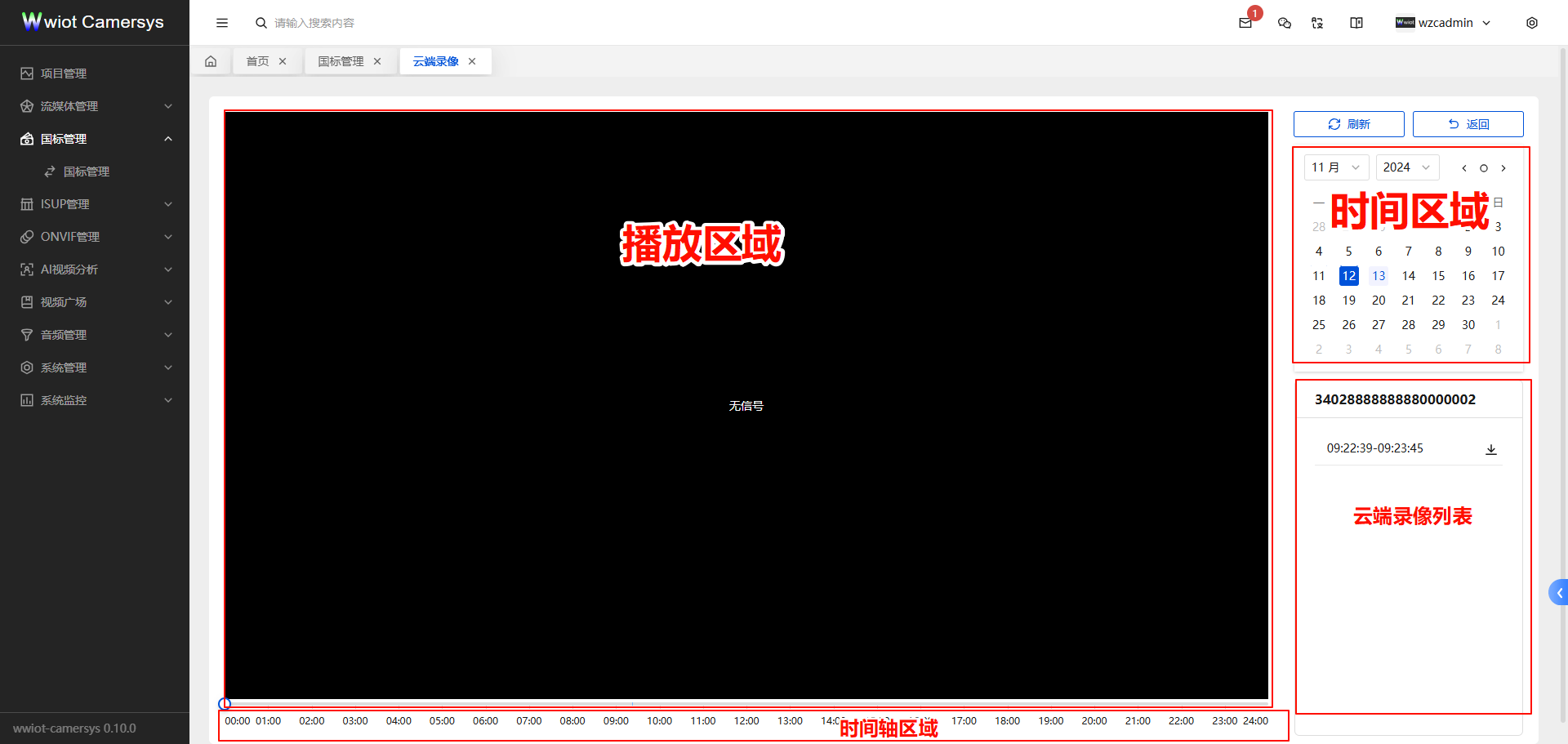Select recording segment 09:22:39-09:23:45
The image size is (1568, 744).
[x=1375, y=448]
